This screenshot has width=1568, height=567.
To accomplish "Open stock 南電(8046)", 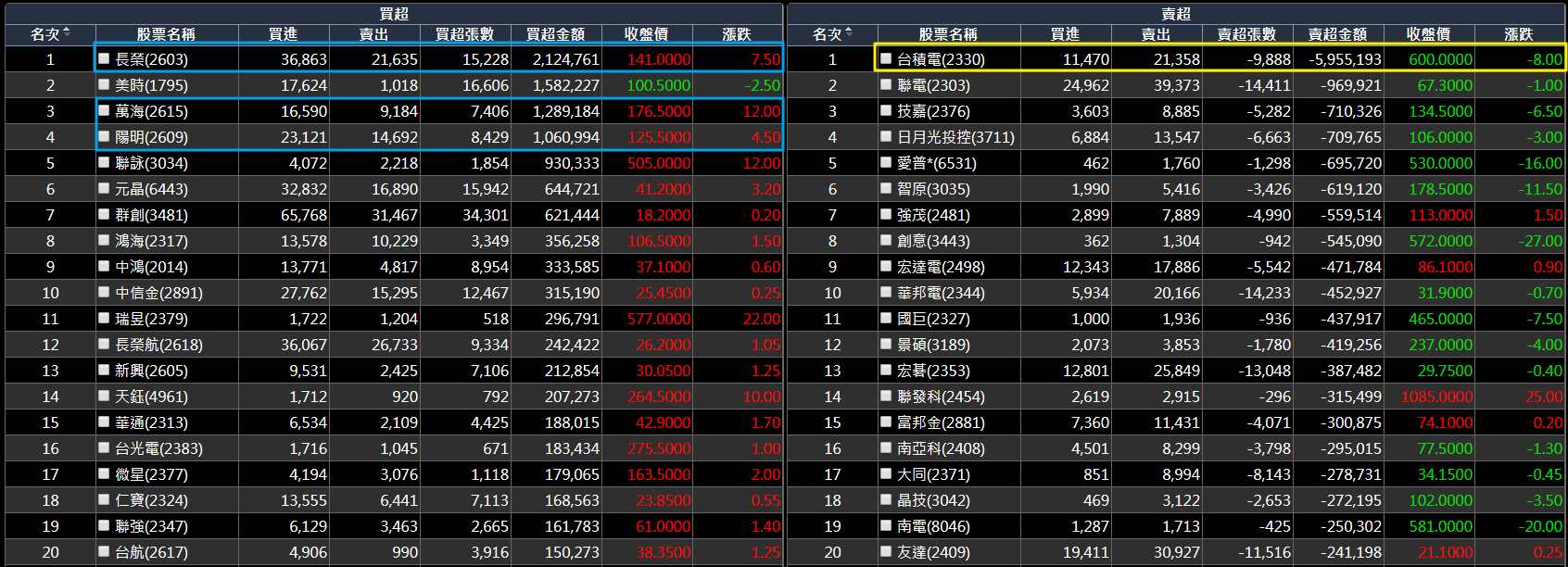I will 933,526.
